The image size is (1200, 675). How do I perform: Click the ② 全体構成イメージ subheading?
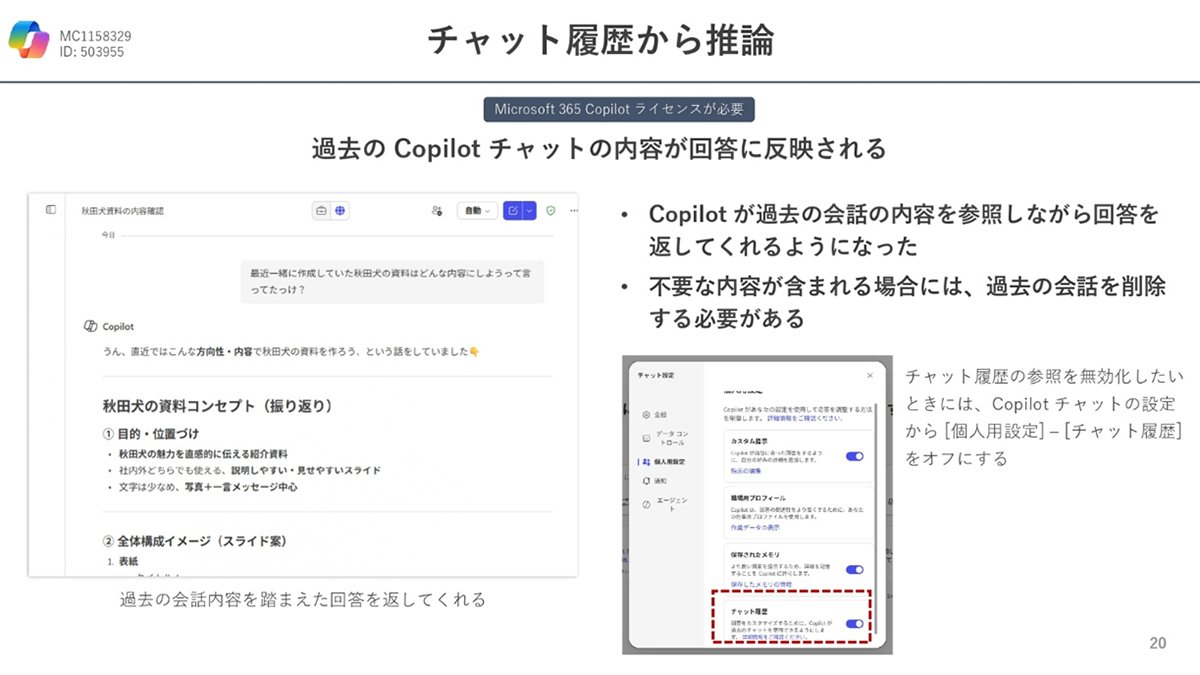point(195,541)
